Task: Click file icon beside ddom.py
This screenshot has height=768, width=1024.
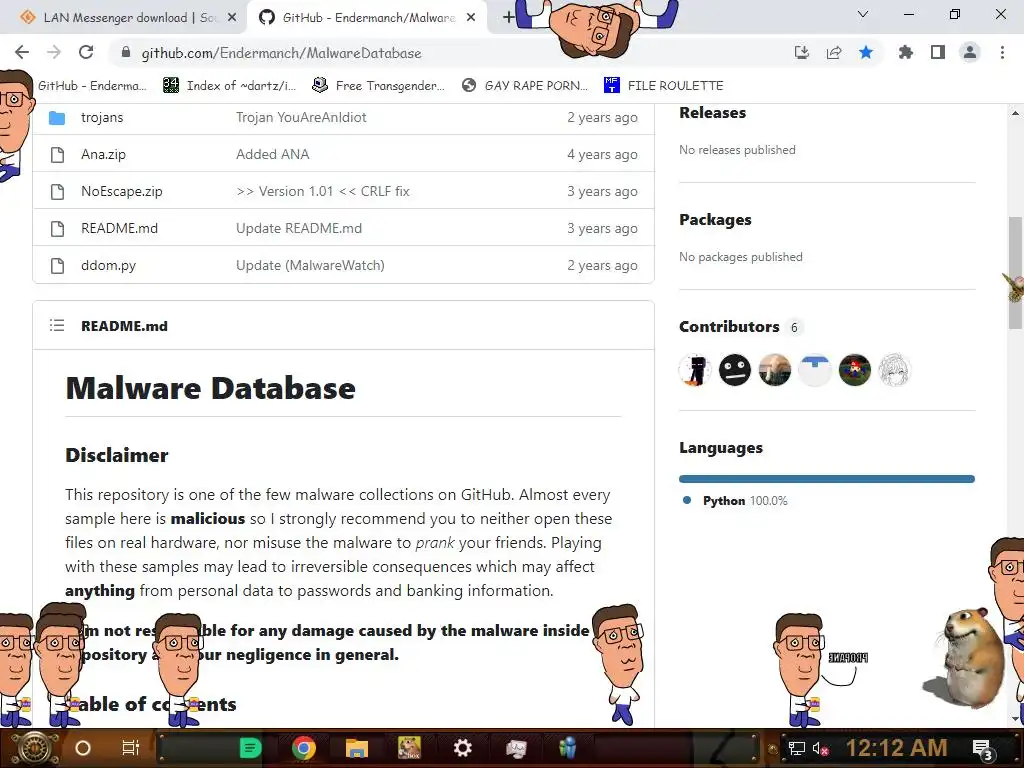Action: 57,265
